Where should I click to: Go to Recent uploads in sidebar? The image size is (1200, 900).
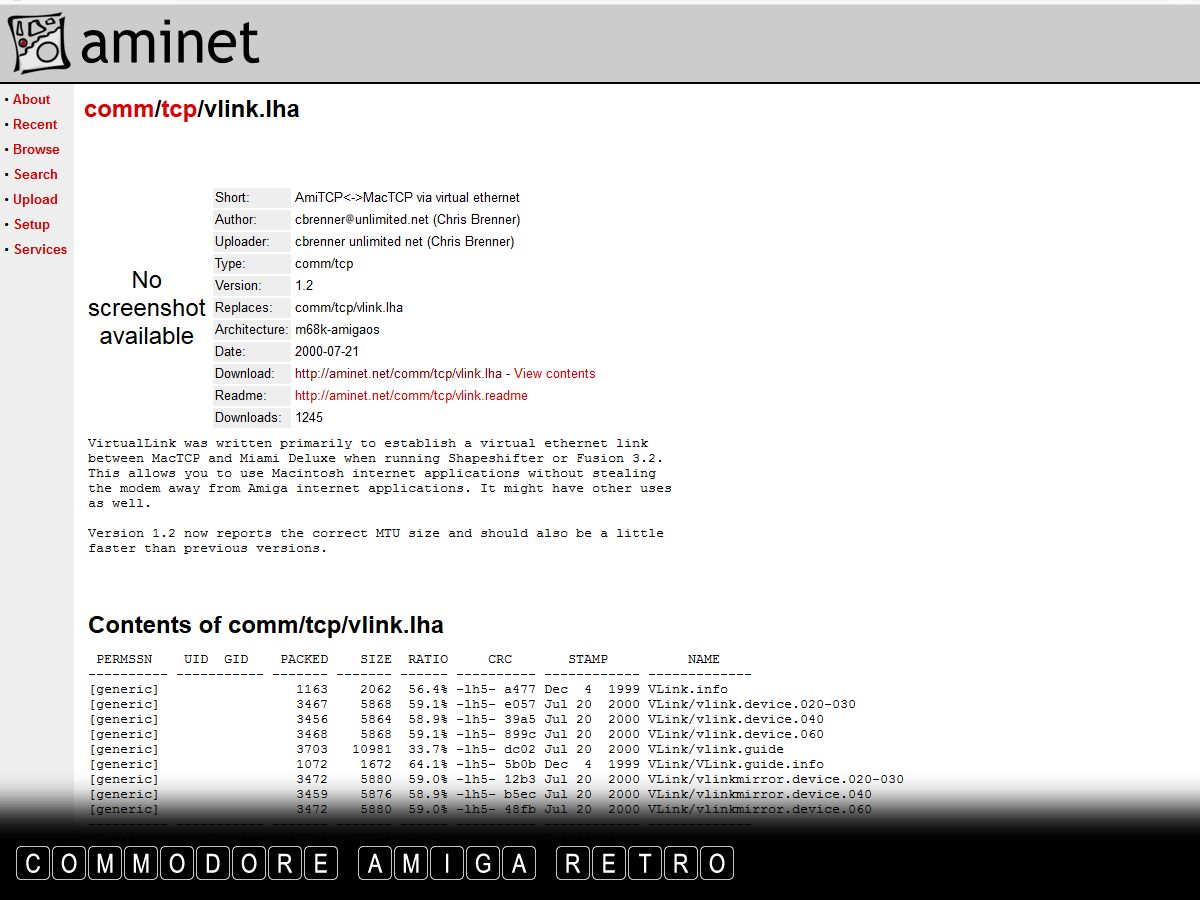pyautogui.click(x=35, y=124)
